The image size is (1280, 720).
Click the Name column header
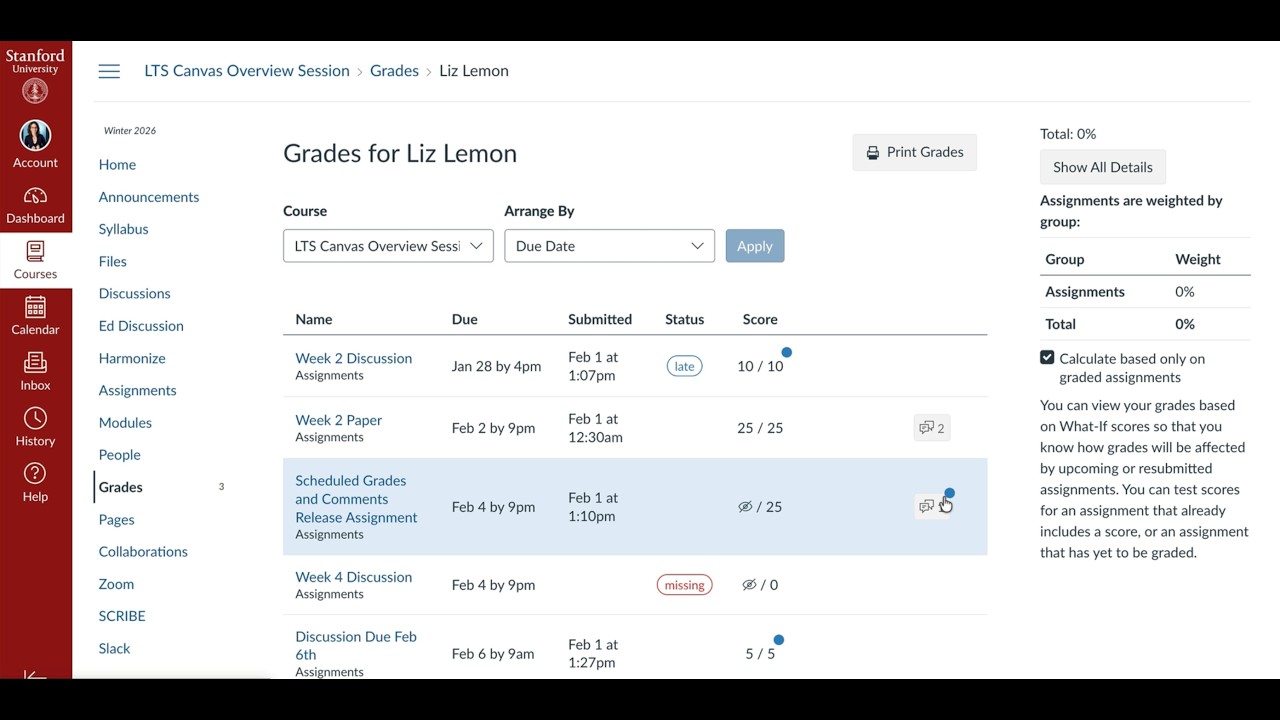click(314, 319)
